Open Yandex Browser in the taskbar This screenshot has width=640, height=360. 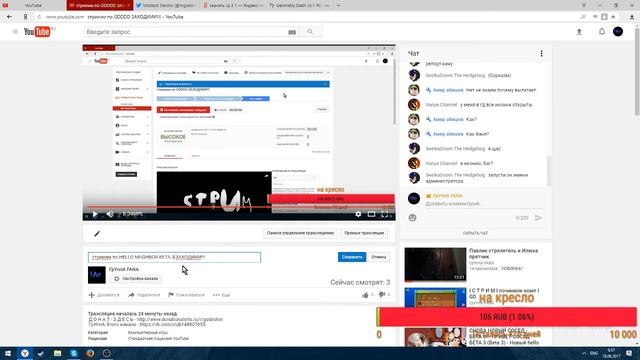(x=25, y=353)
